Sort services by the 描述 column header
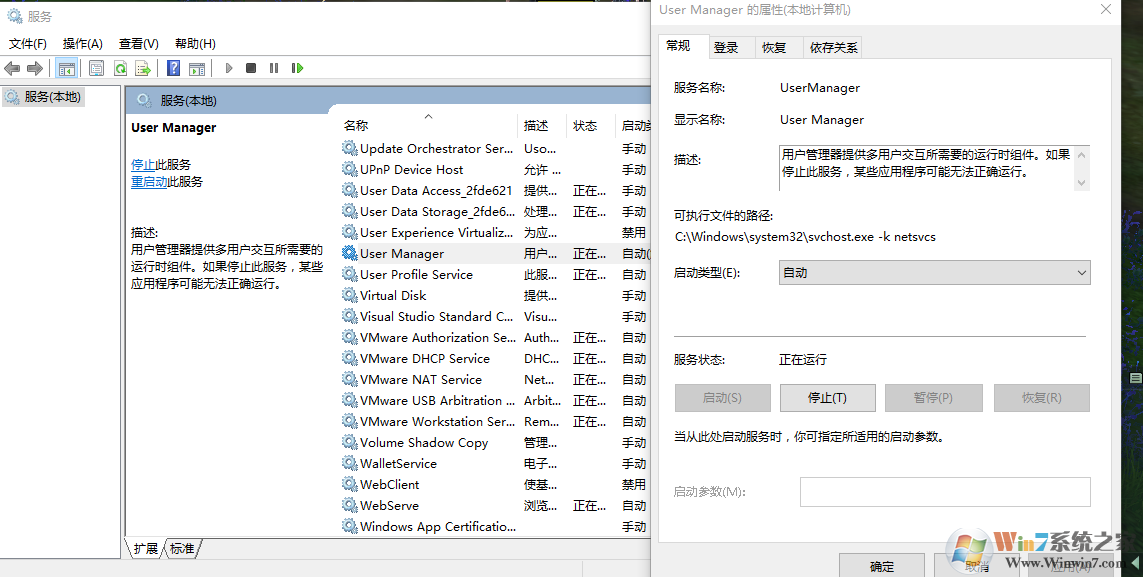This screenshot has width=1143, height=577. [542, 125]
